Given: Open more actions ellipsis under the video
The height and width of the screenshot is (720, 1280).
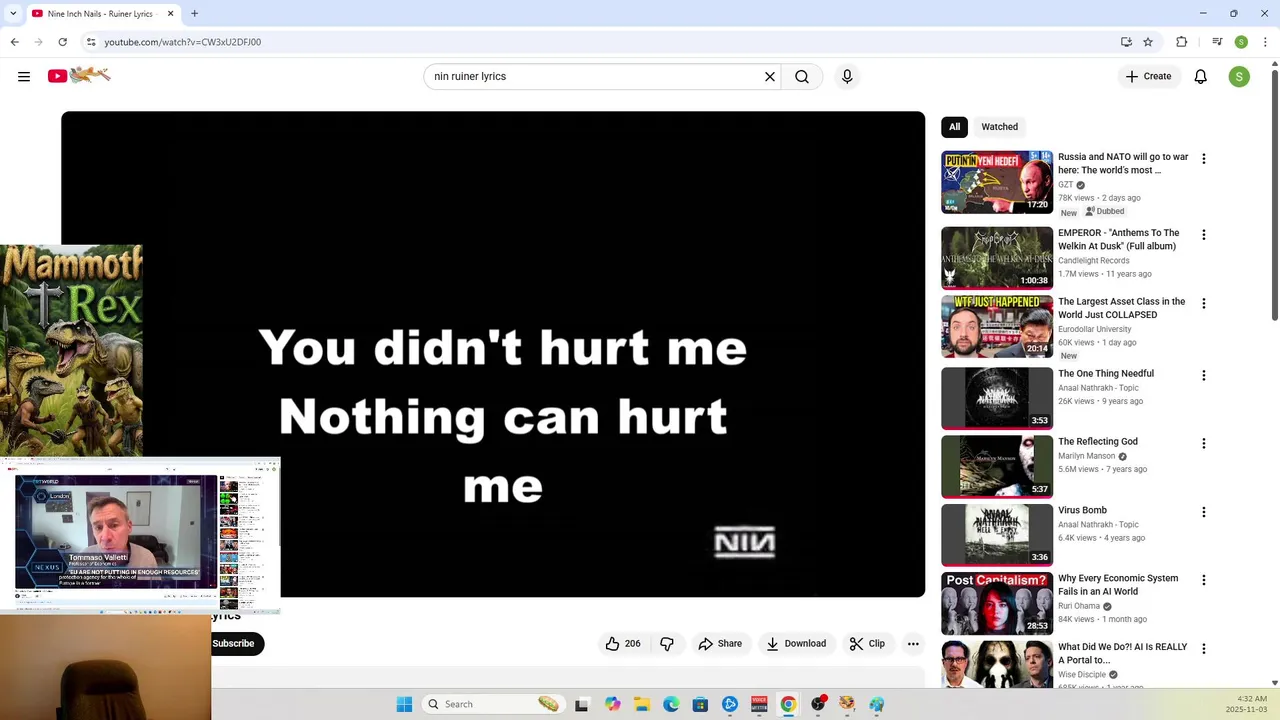Looking at the screenshot, I should coord(913,644).
